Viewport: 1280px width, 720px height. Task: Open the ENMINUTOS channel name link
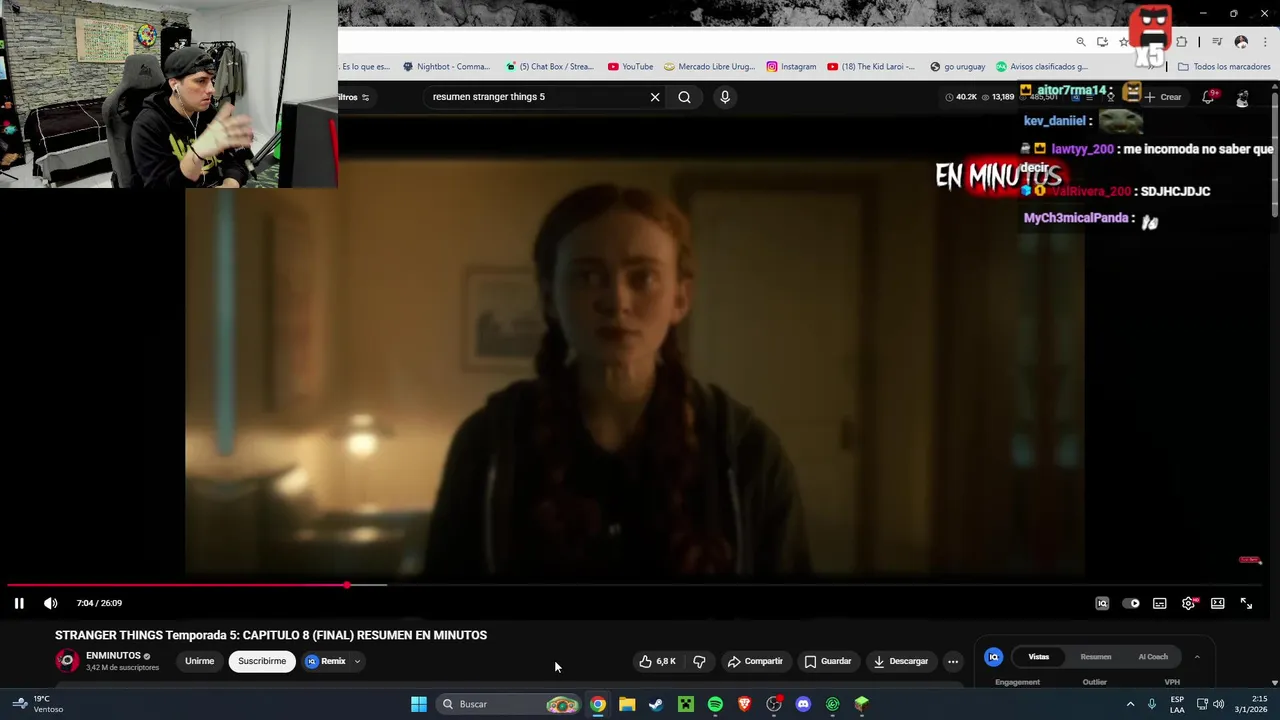point(113,656)
